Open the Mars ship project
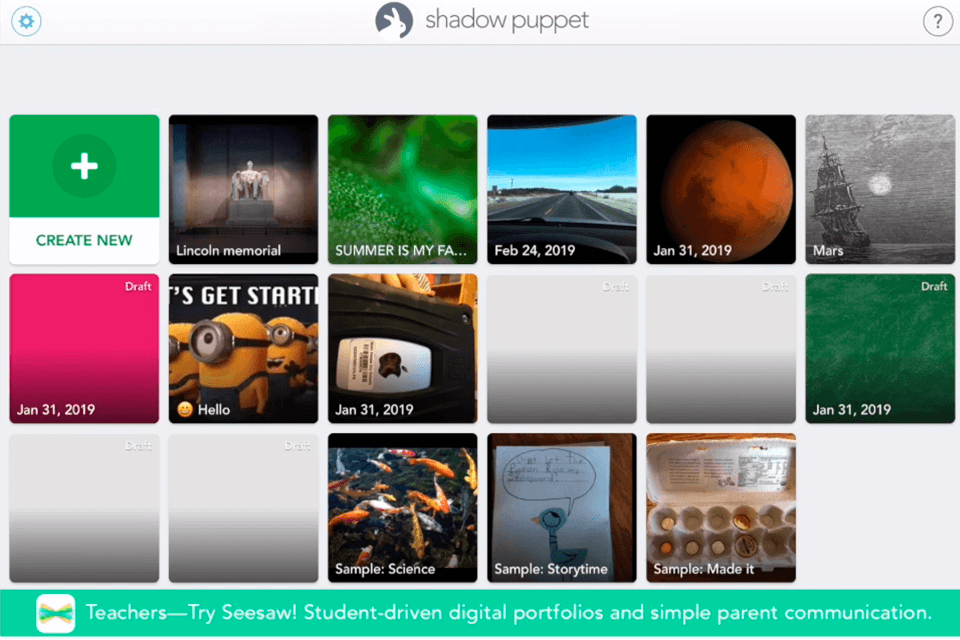The width and height of the screenshot is (960, 640). (x=880, y=189)
